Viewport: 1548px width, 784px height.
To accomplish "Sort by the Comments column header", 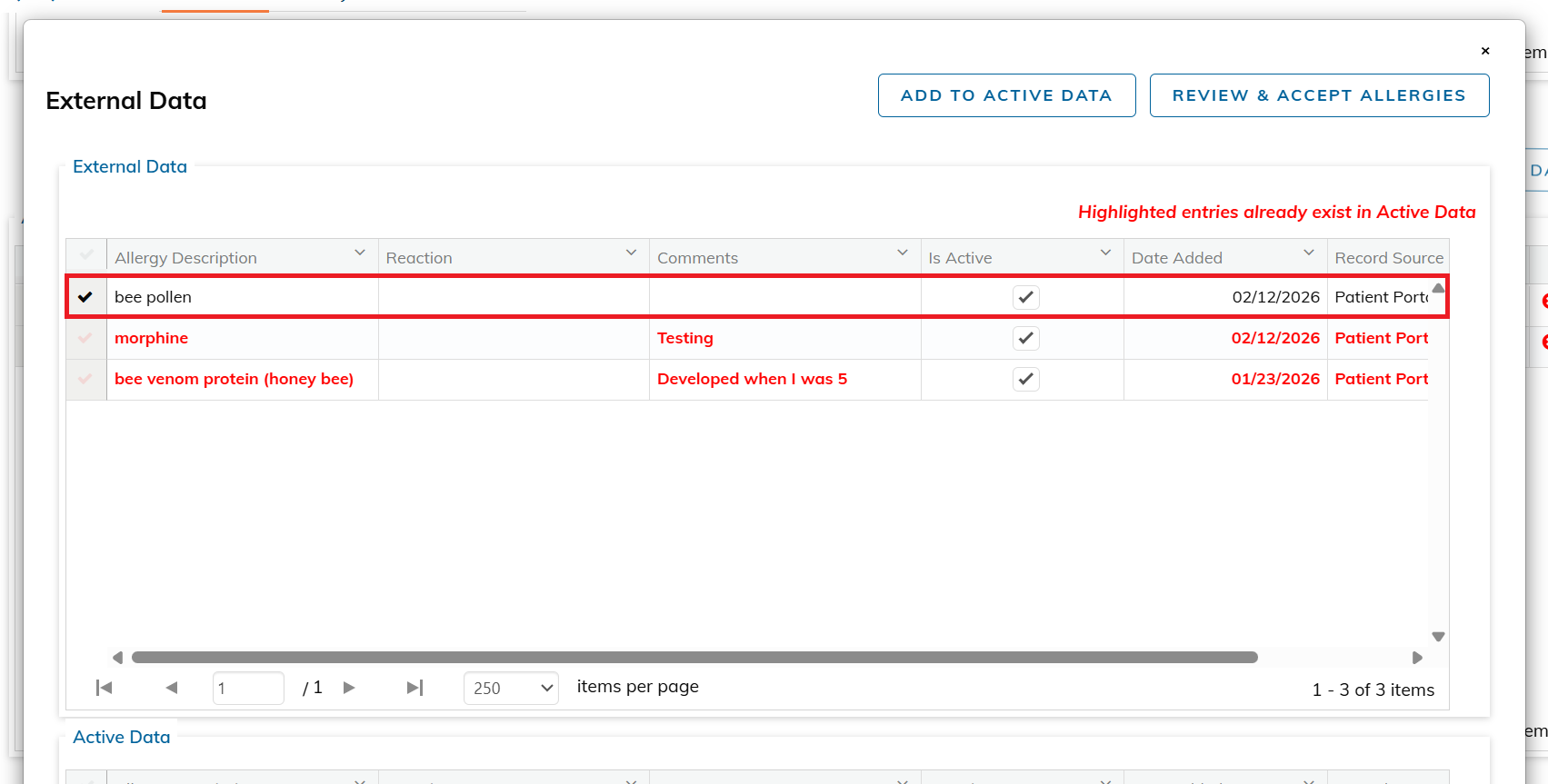I will click(697, 258).
